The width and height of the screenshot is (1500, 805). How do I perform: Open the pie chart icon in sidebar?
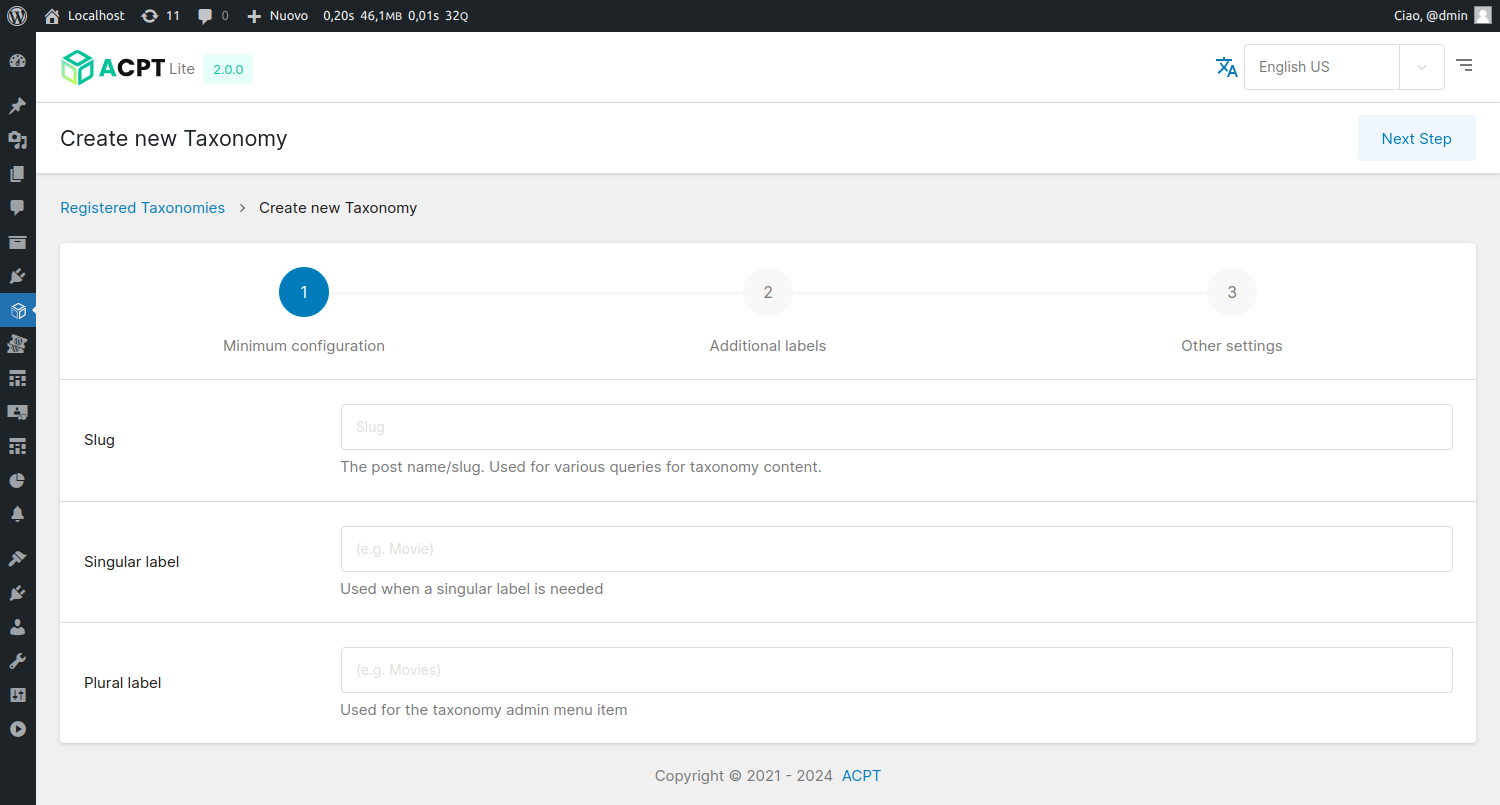17,480
